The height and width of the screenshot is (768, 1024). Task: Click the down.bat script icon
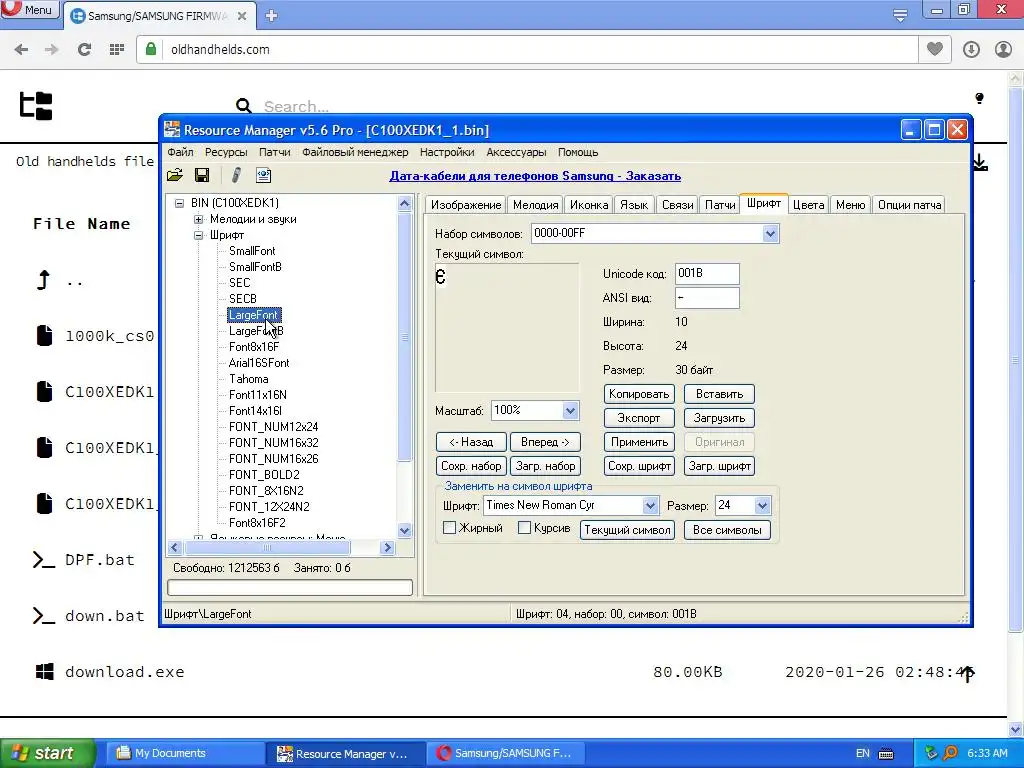coord(44,616)
